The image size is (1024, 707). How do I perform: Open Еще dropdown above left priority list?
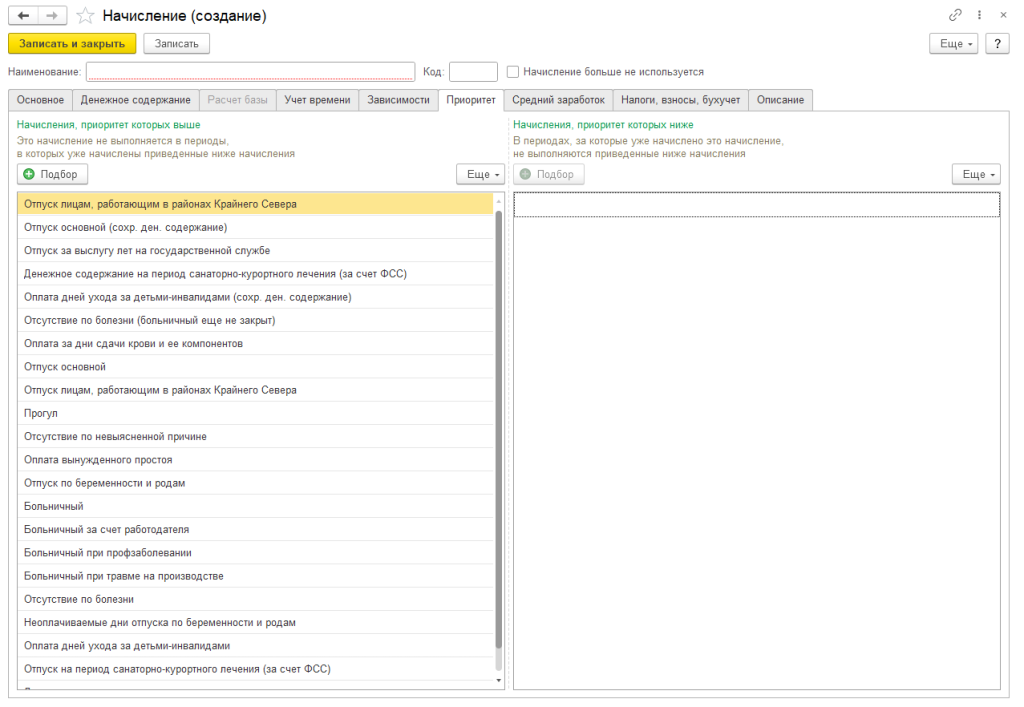pyautogui.click(x=479, y=174)
